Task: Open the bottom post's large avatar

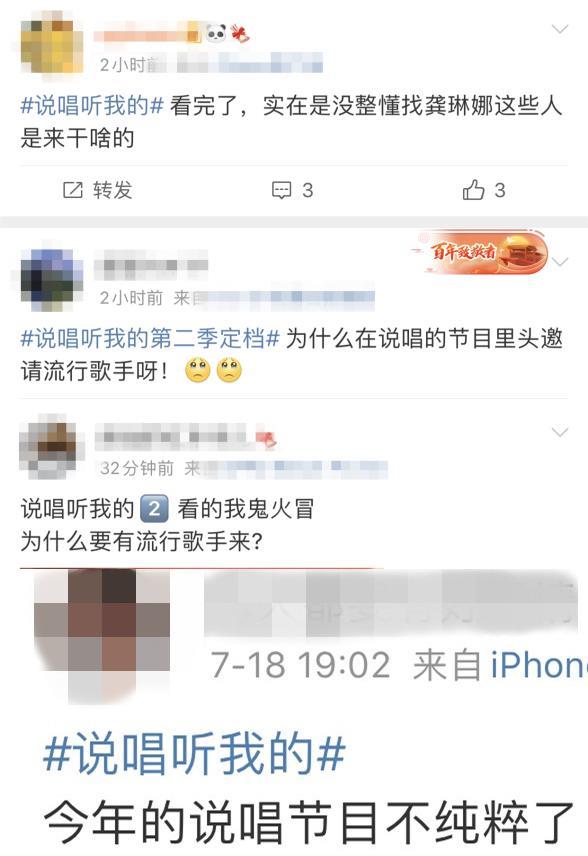Action: pos(102,633)
